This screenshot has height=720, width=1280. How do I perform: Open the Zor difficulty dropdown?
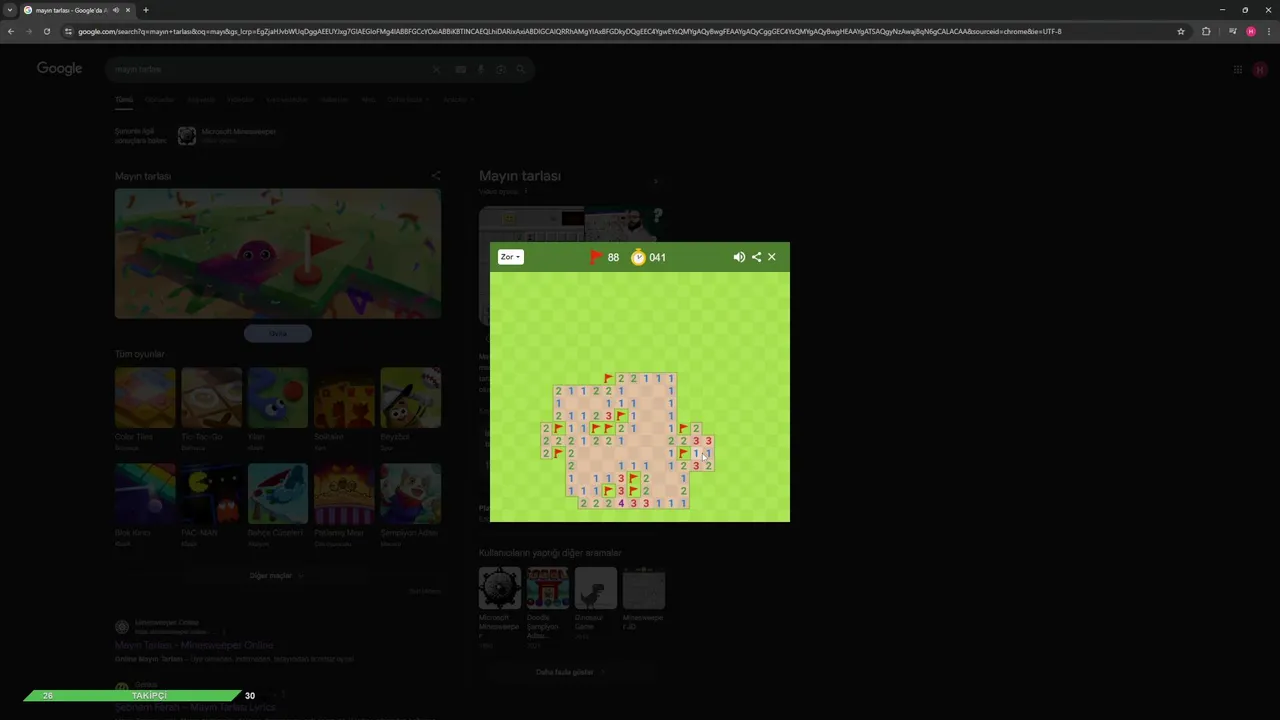click(510, 257)
